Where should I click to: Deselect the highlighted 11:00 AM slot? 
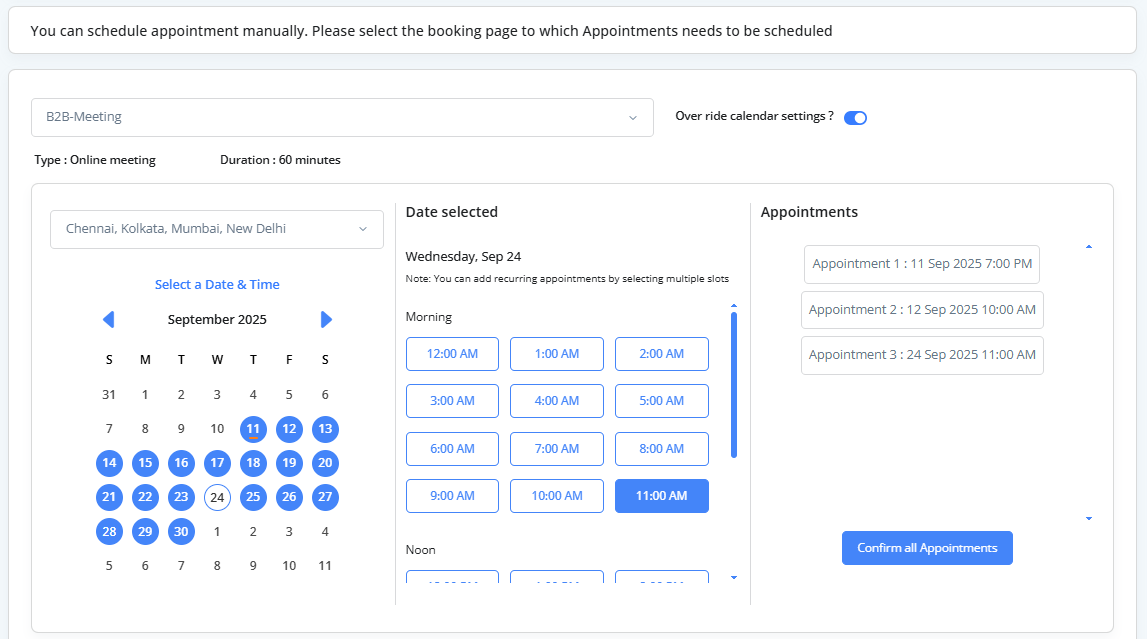(x=661, y=495)
